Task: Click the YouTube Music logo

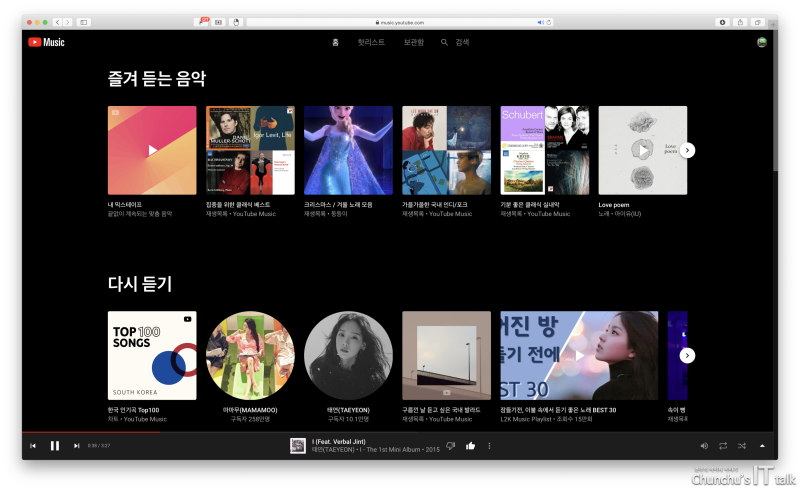Action: [46, 42]
